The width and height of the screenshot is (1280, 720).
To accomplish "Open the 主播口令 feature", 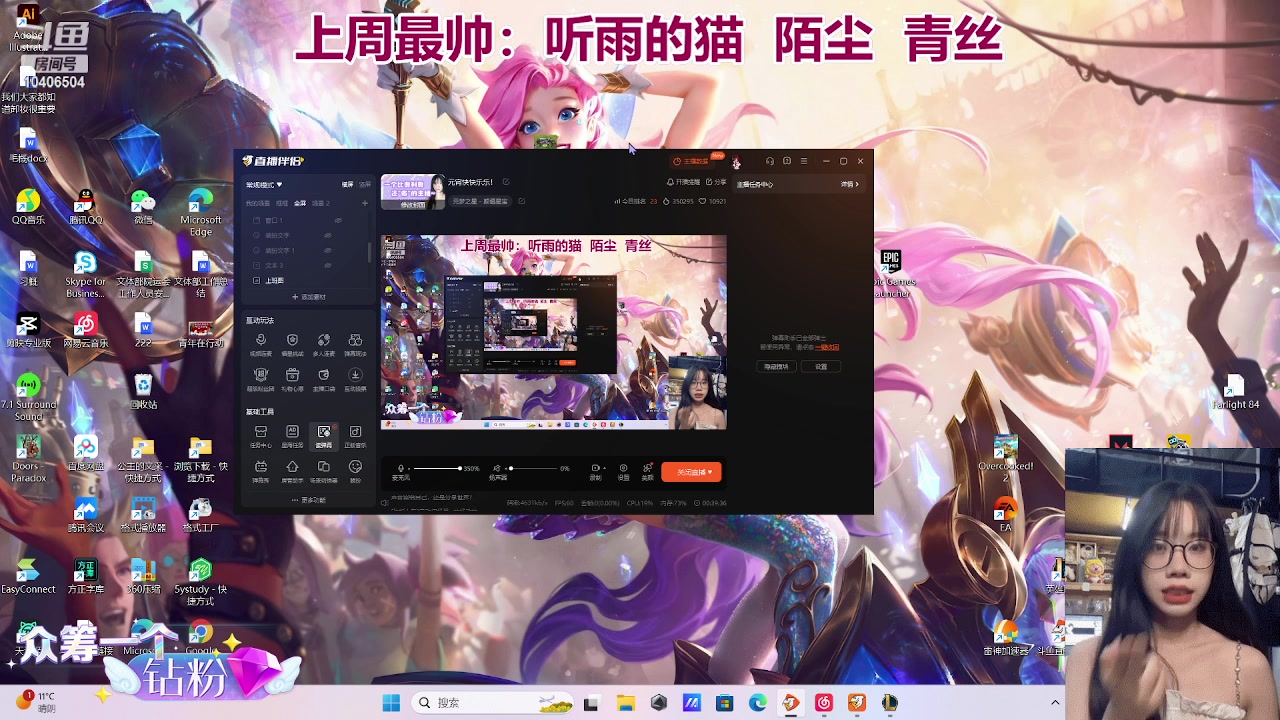I will click(323, 379).
